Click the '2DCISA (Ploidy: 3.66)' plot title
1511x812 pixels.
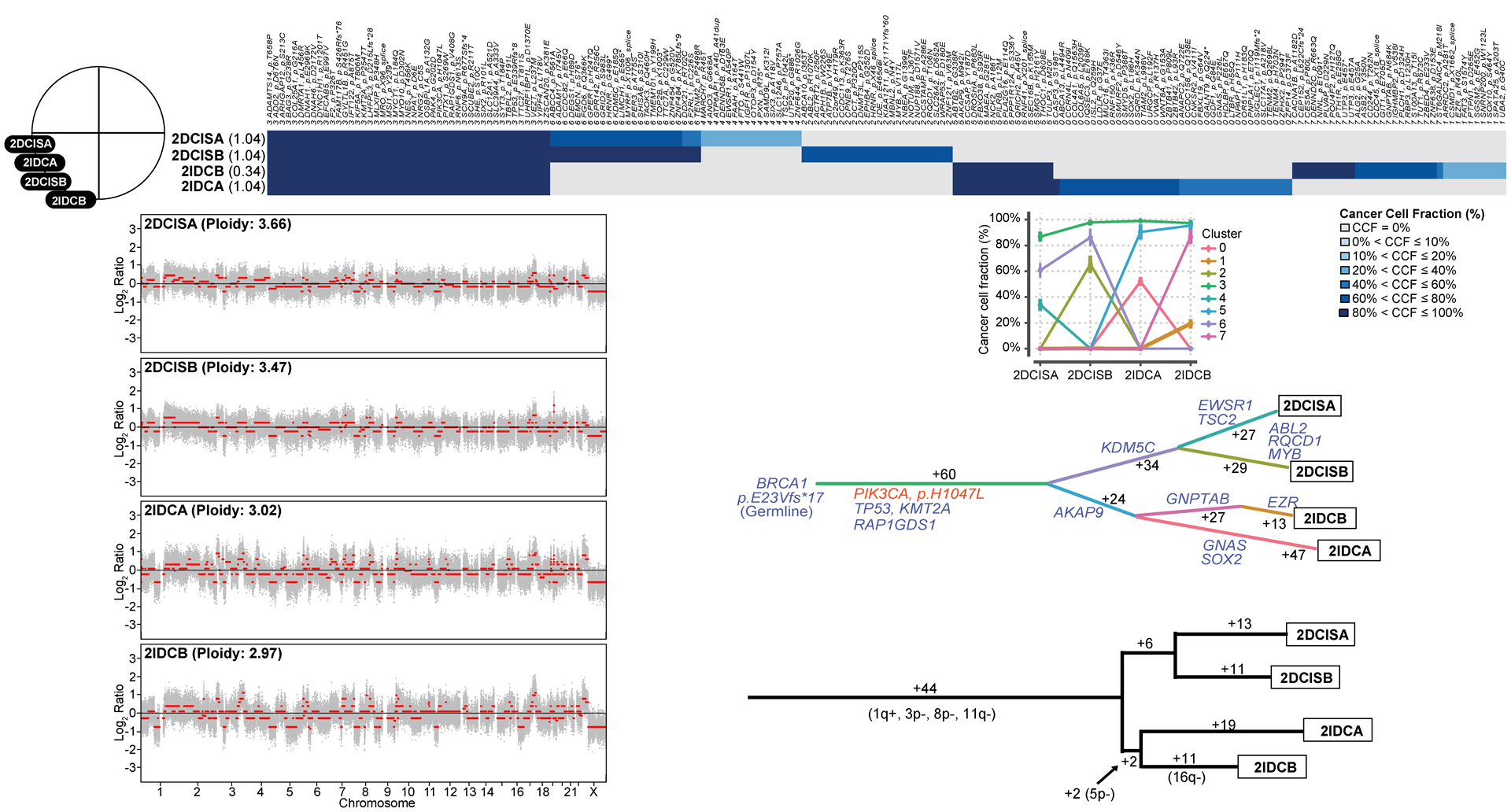[218, 224]
